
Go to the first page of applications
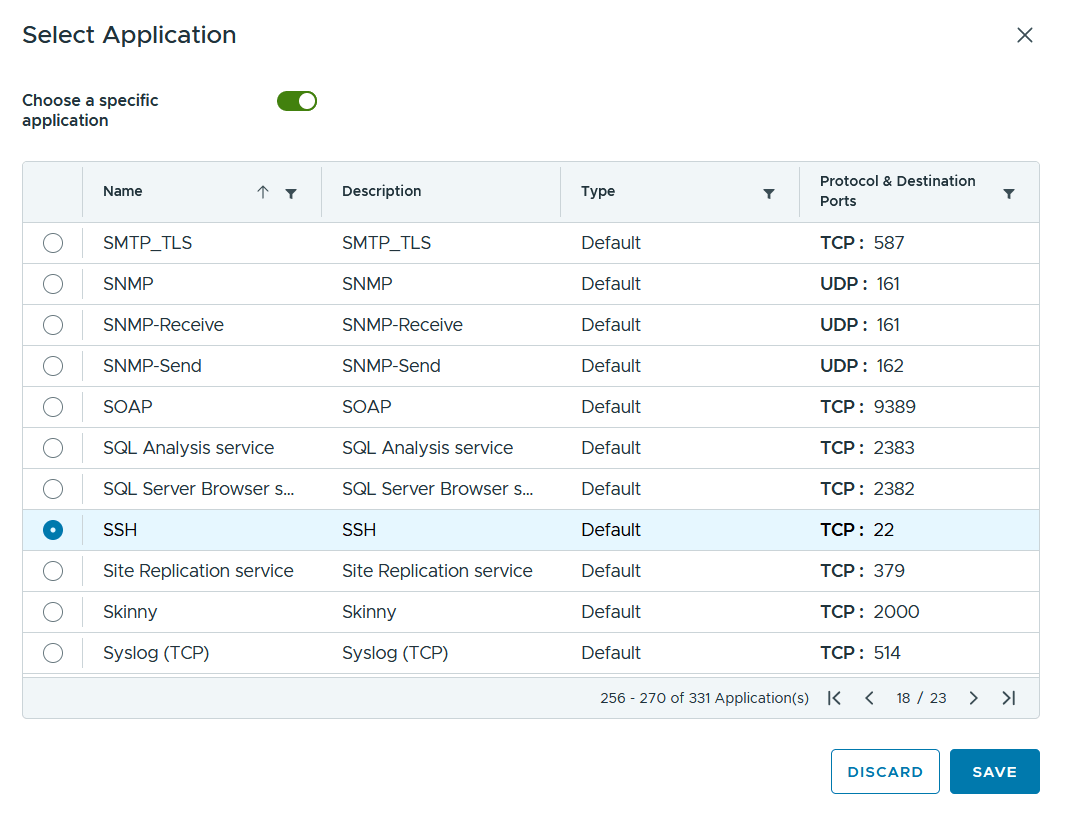(834, 698)
